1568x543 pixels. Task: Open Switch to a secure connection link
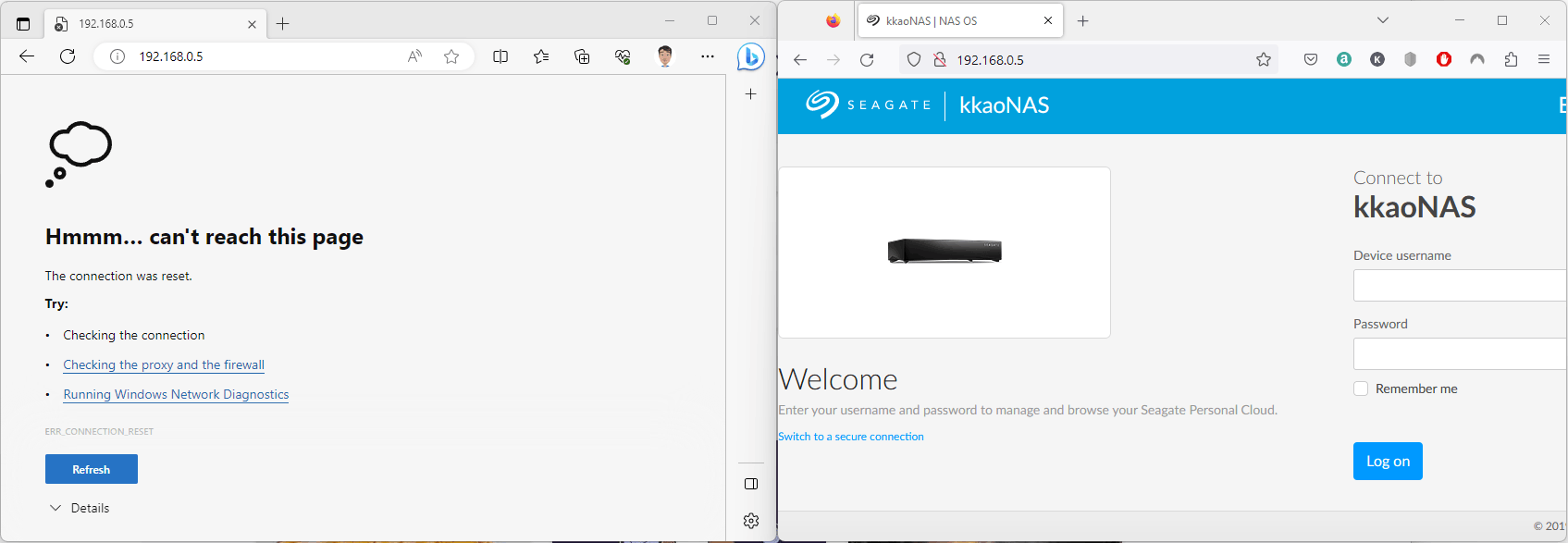tap(851, 437)
